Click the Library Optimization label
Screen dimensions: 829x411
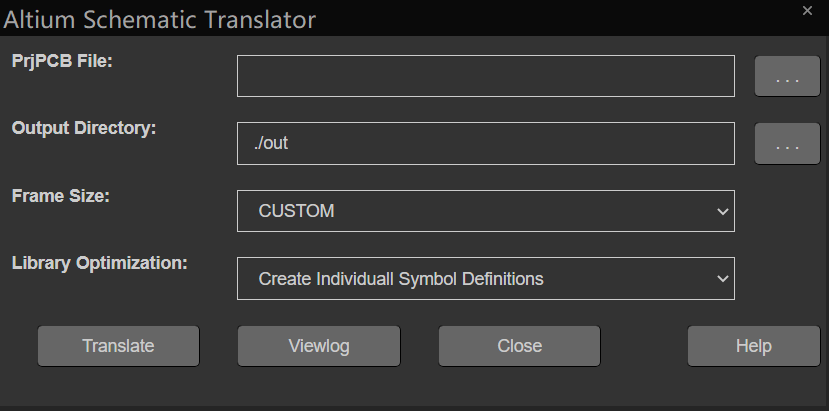click(99, 263)
